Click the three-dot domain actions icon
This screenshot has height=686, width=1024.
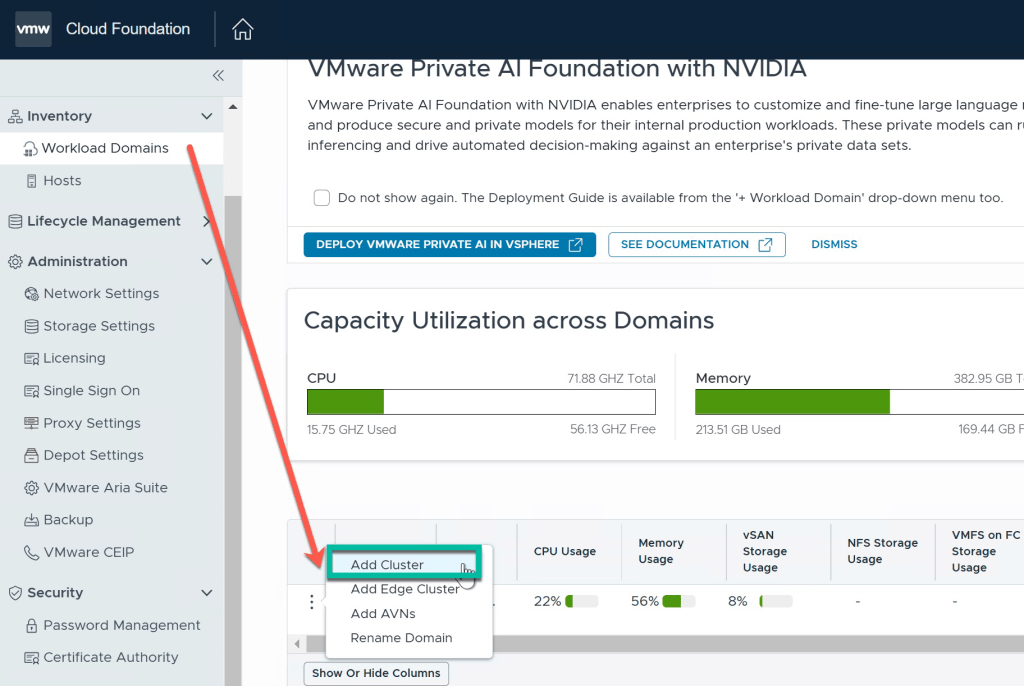click(x=312, y=602)
